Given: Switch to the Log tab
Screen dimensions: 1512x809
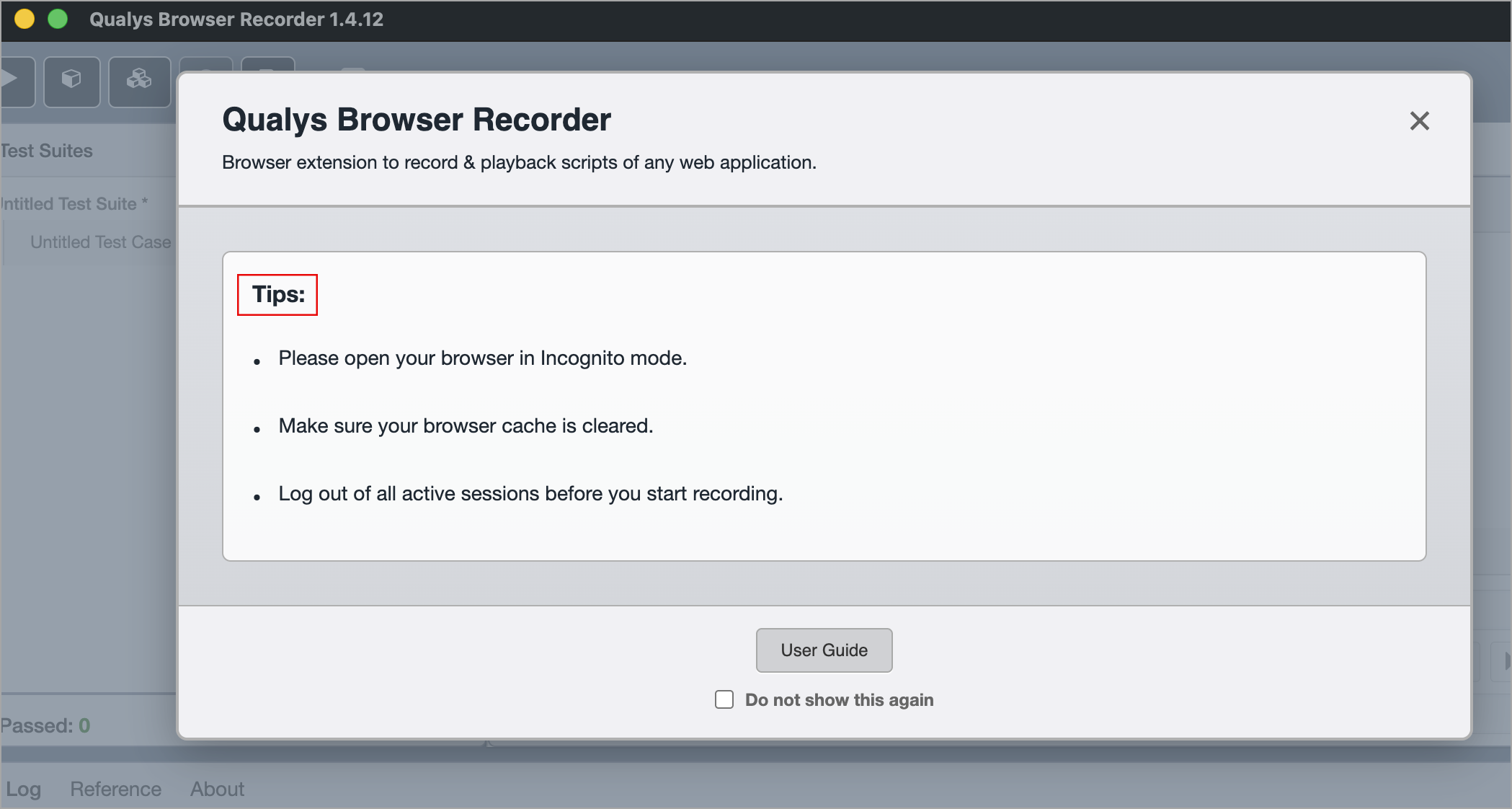Looking at the screenshot, I should click(x=23, y=789).
